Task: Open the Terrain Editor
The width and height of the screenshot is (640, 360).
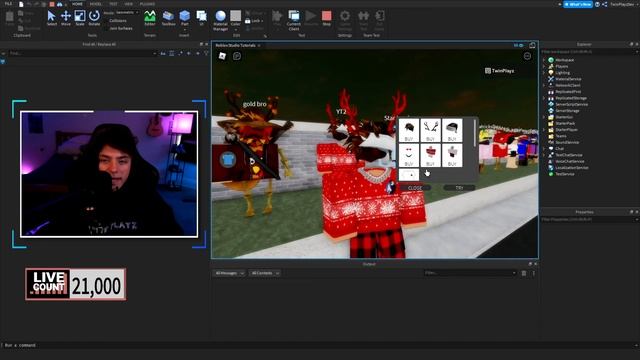Action: coord(150,18)
